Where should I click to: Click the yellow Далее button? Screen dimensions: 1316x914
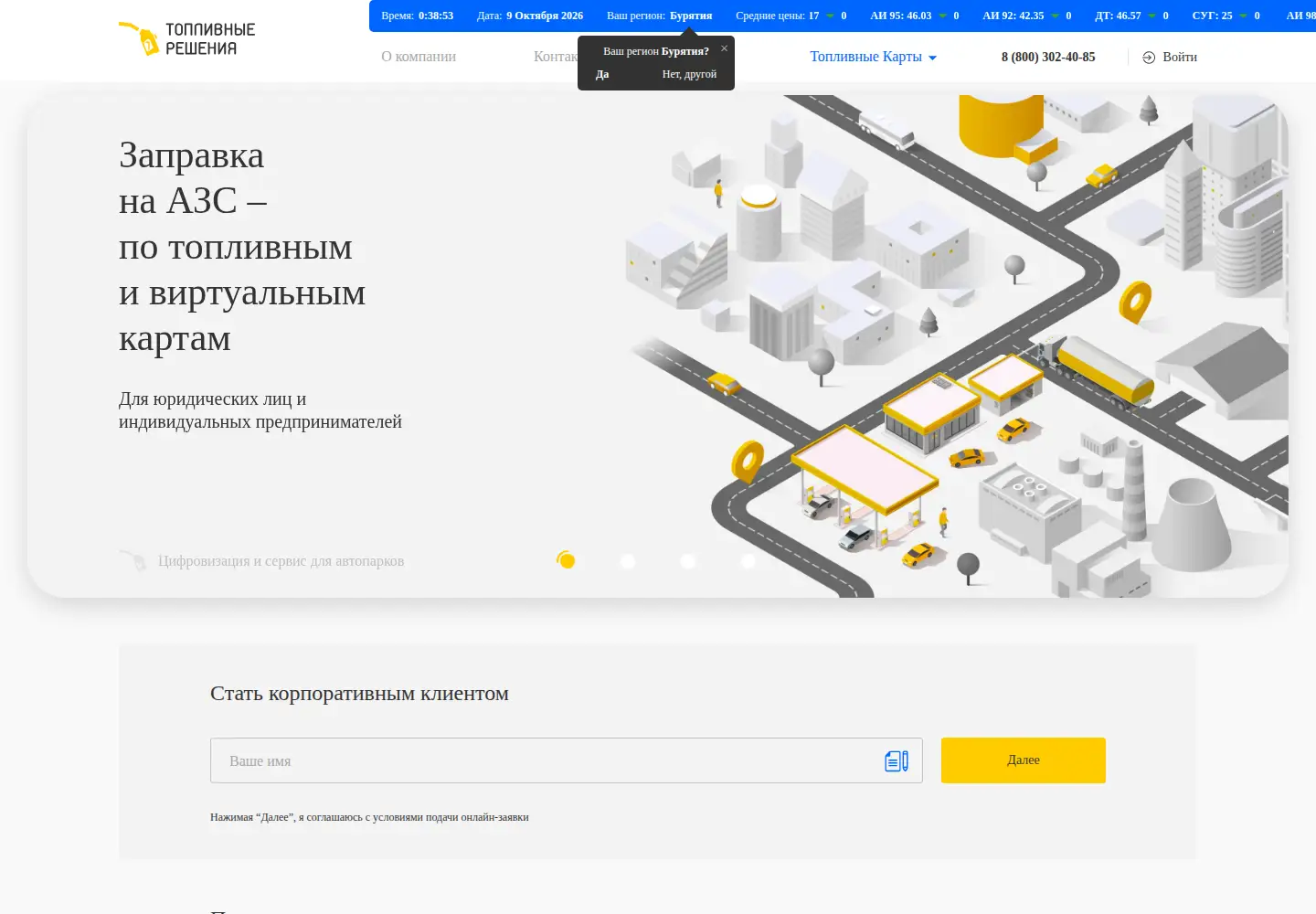tap(1024, 760)
